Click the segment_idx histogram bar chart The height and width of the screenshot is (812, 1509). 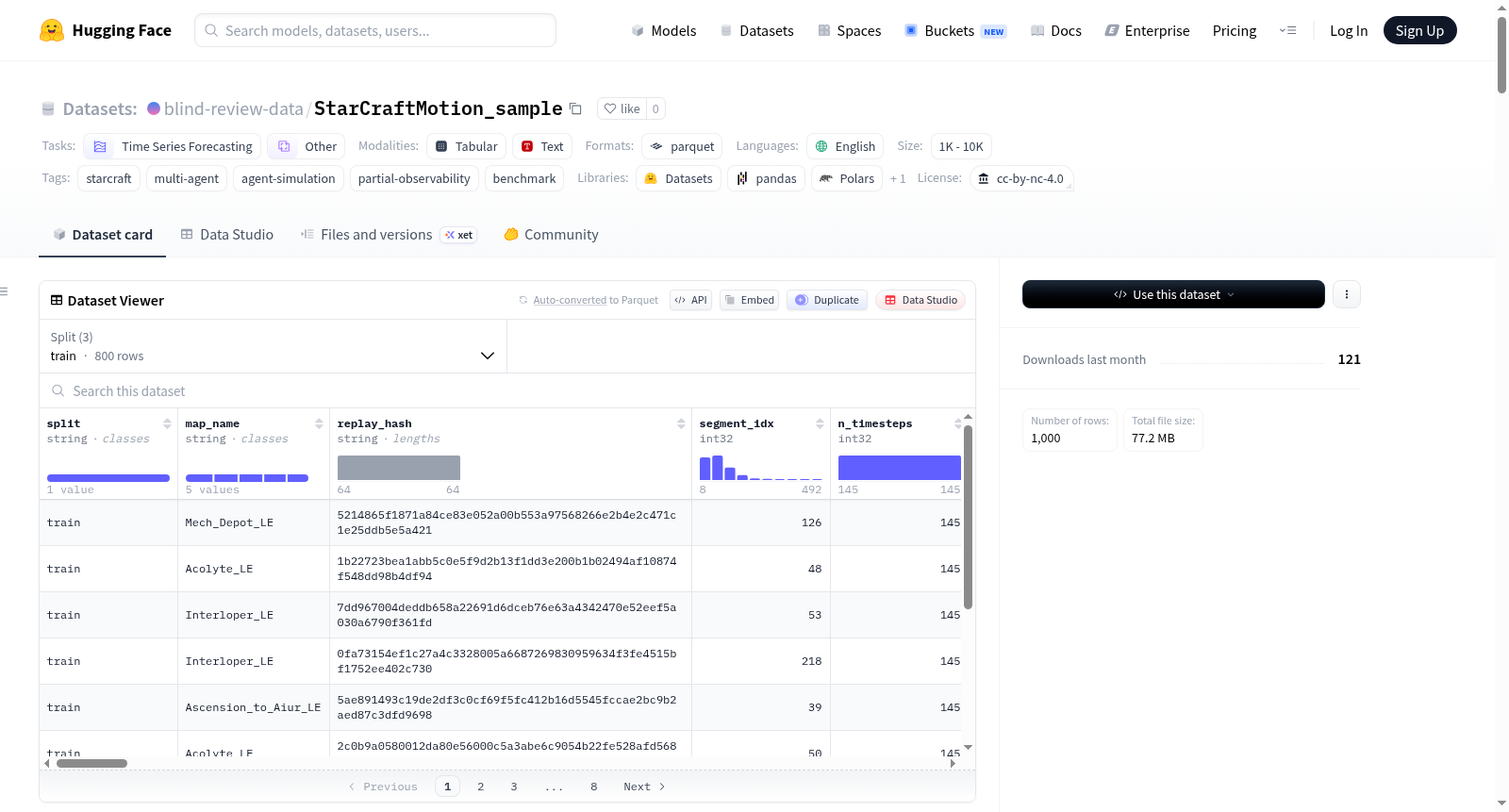(x=761, y=468)
